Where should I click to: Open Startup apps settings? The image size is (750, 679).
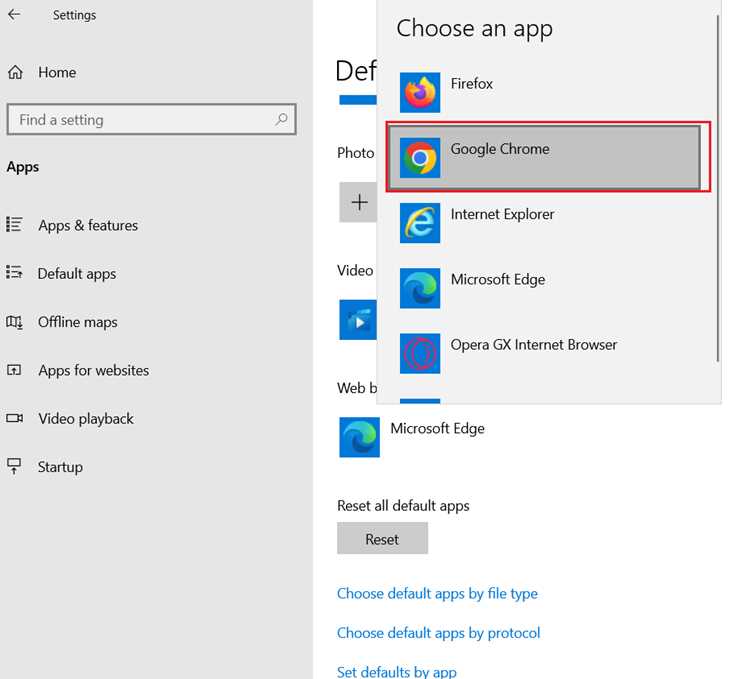pos(60,467)
